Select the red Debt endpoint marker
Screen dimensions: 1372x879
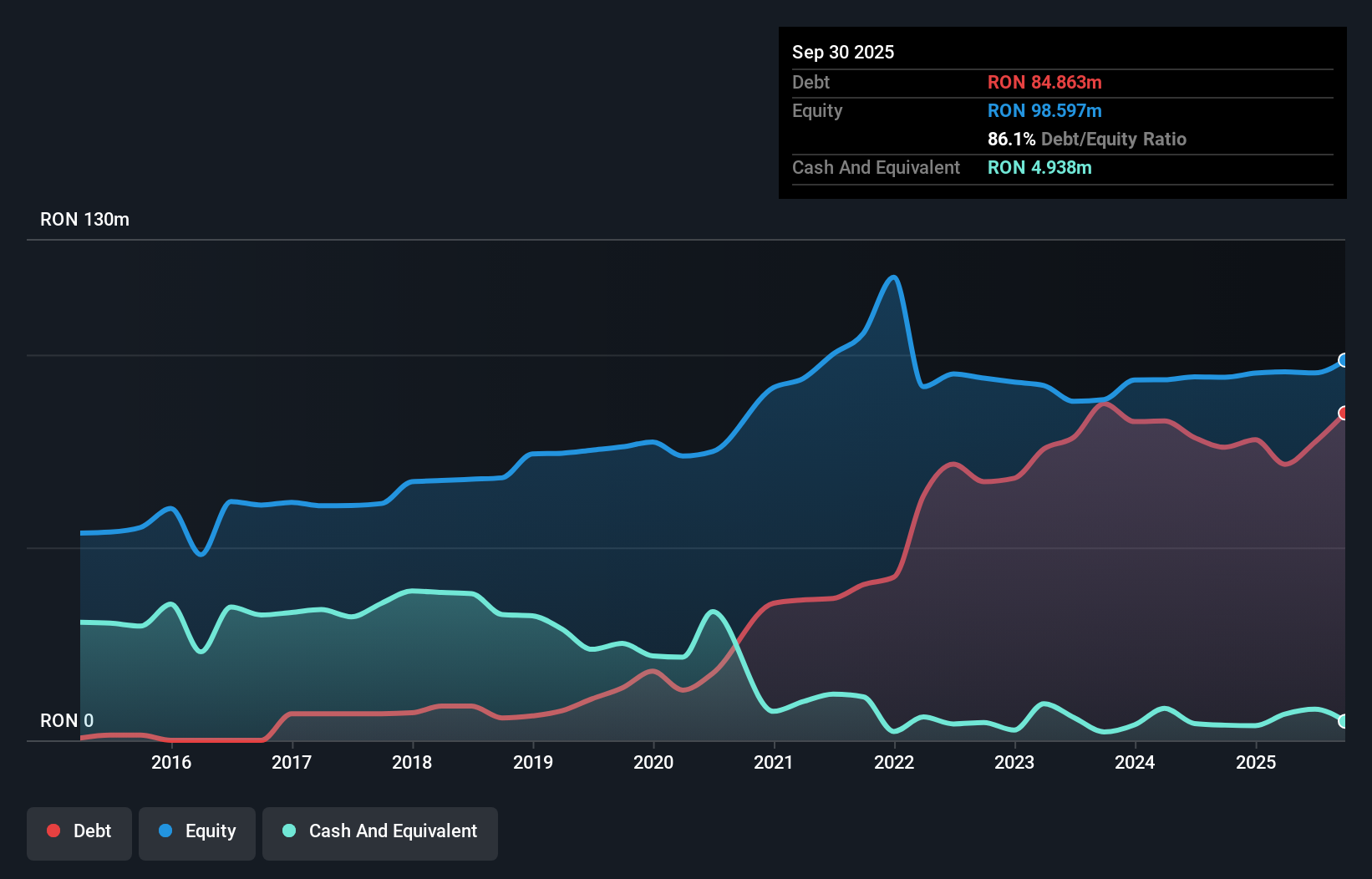coord(1344,413)
